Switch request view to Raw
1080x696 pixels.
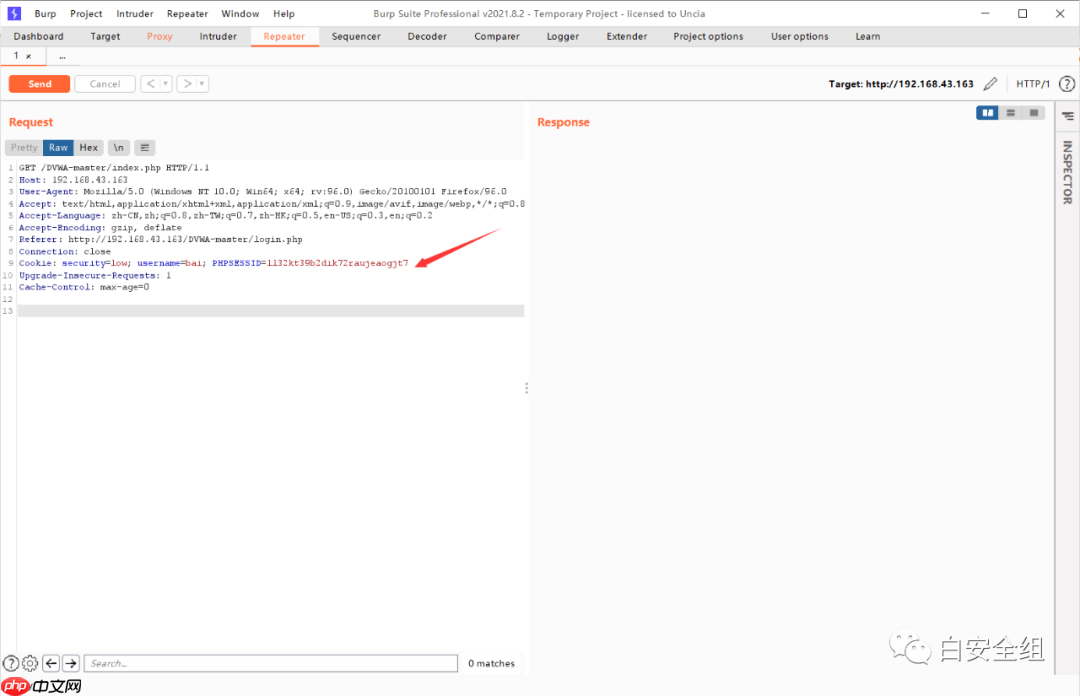pos(59,147)
